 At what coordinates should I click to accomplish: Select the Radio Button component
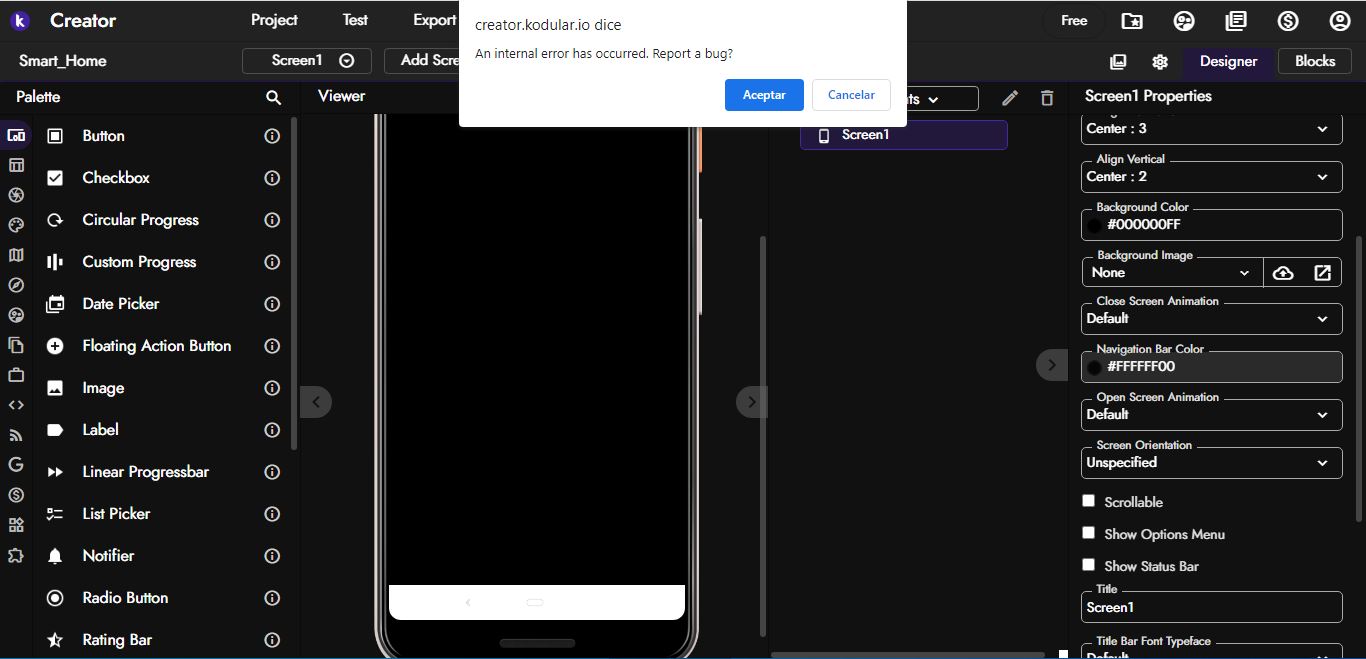[125, 598]
